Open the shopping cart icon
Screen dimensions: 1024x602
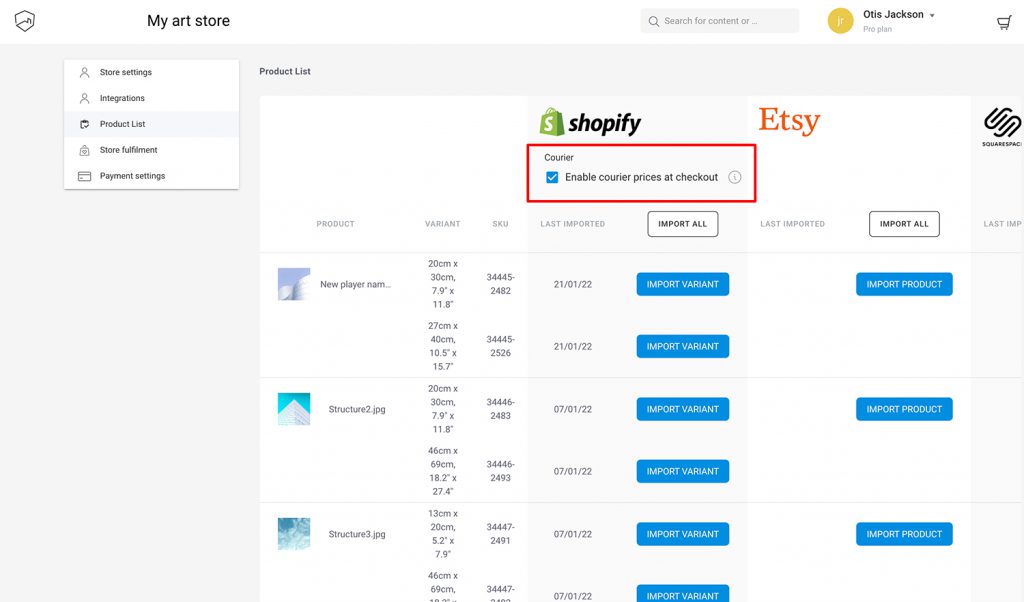pyautogui.click(x=1004, y=23)
